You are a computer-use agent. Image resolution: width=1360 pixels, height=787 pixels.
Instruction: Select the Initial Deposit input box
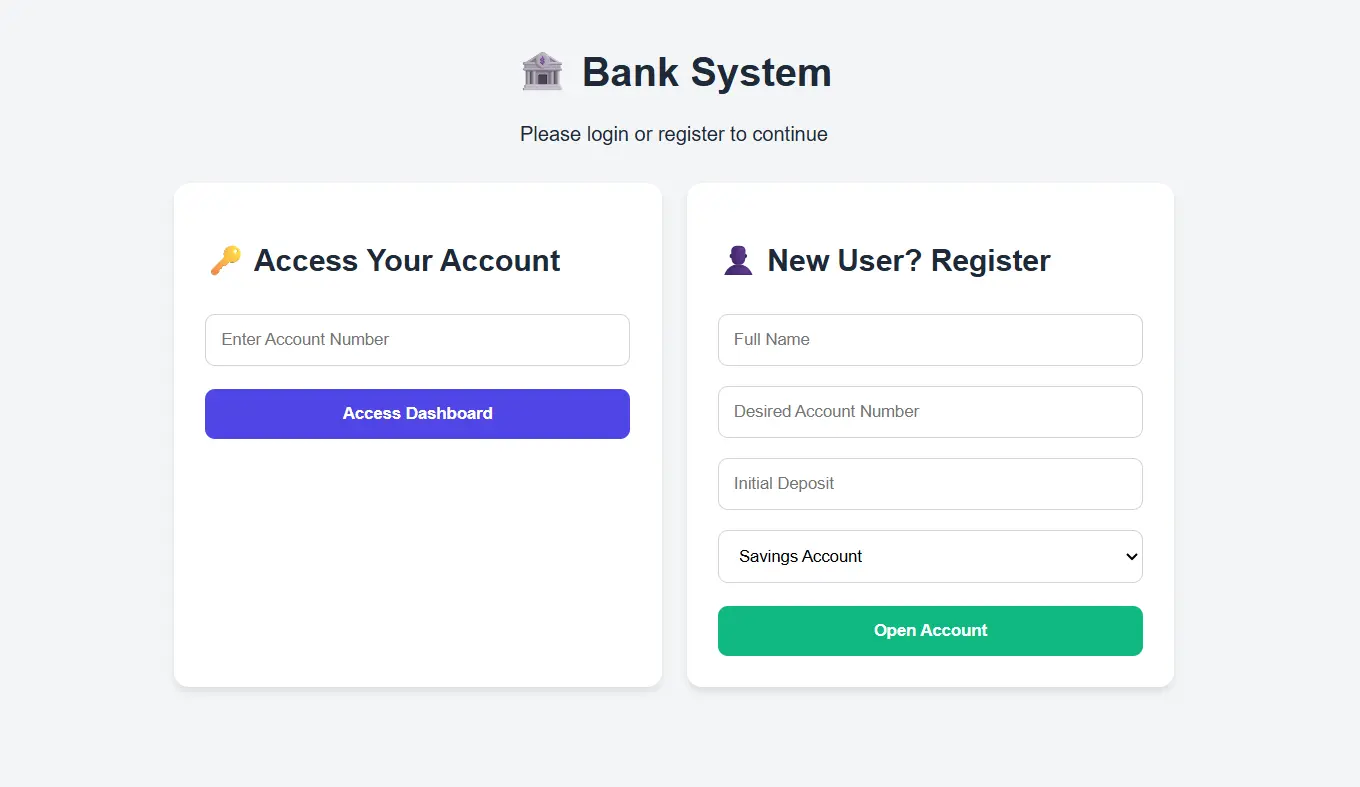point(930,484)
